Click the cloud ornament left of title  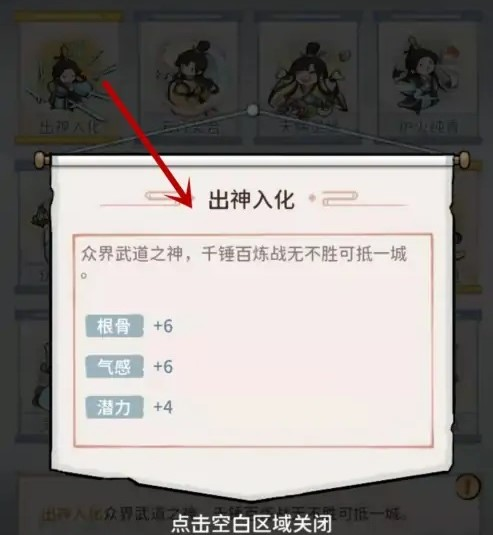point(164,197)
